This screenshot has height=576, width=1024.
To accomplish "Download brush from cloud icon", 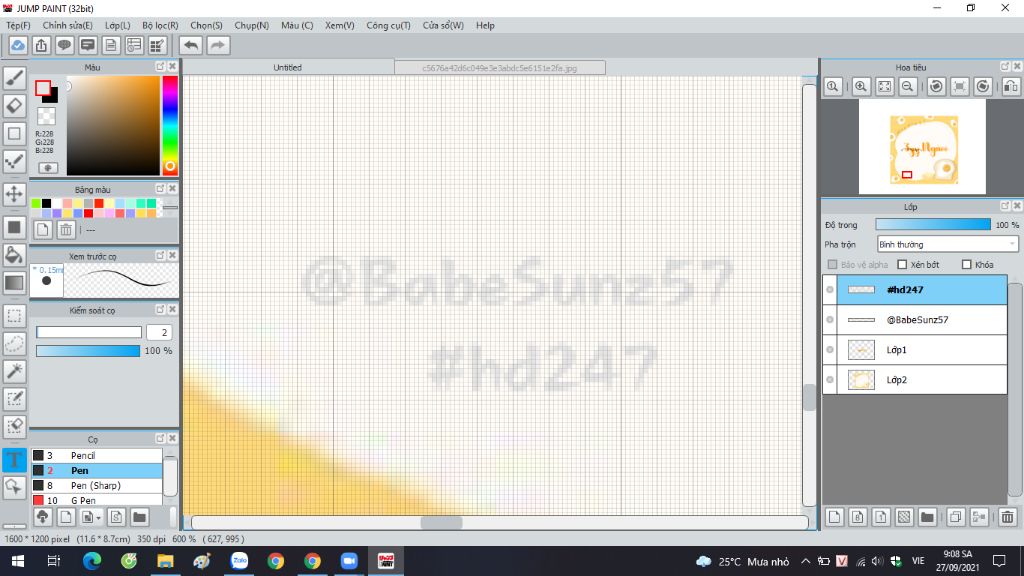I will tap(42, 517).
